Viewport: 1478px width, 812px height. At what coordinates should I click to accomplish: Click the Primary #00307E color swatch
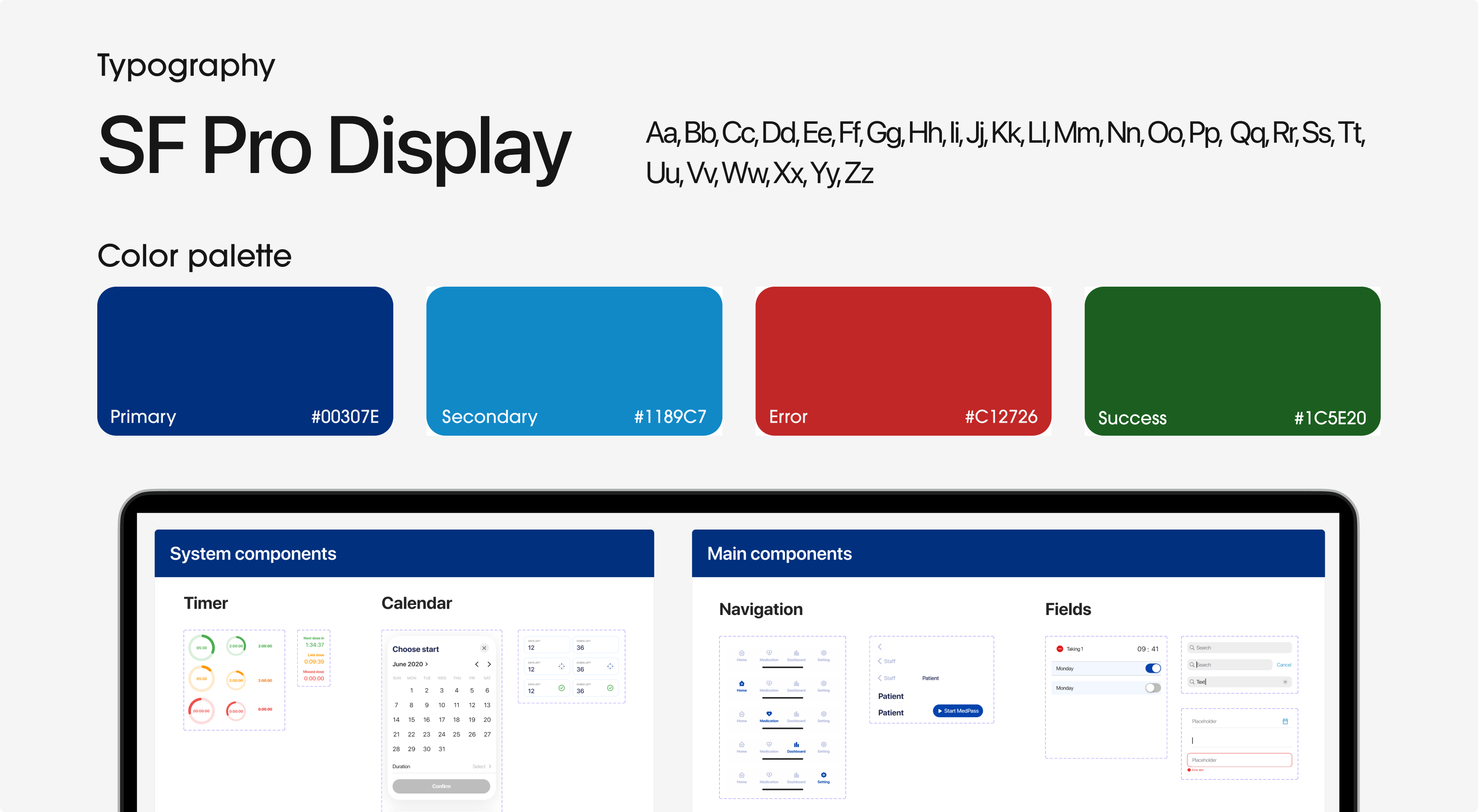pos(245,361)
